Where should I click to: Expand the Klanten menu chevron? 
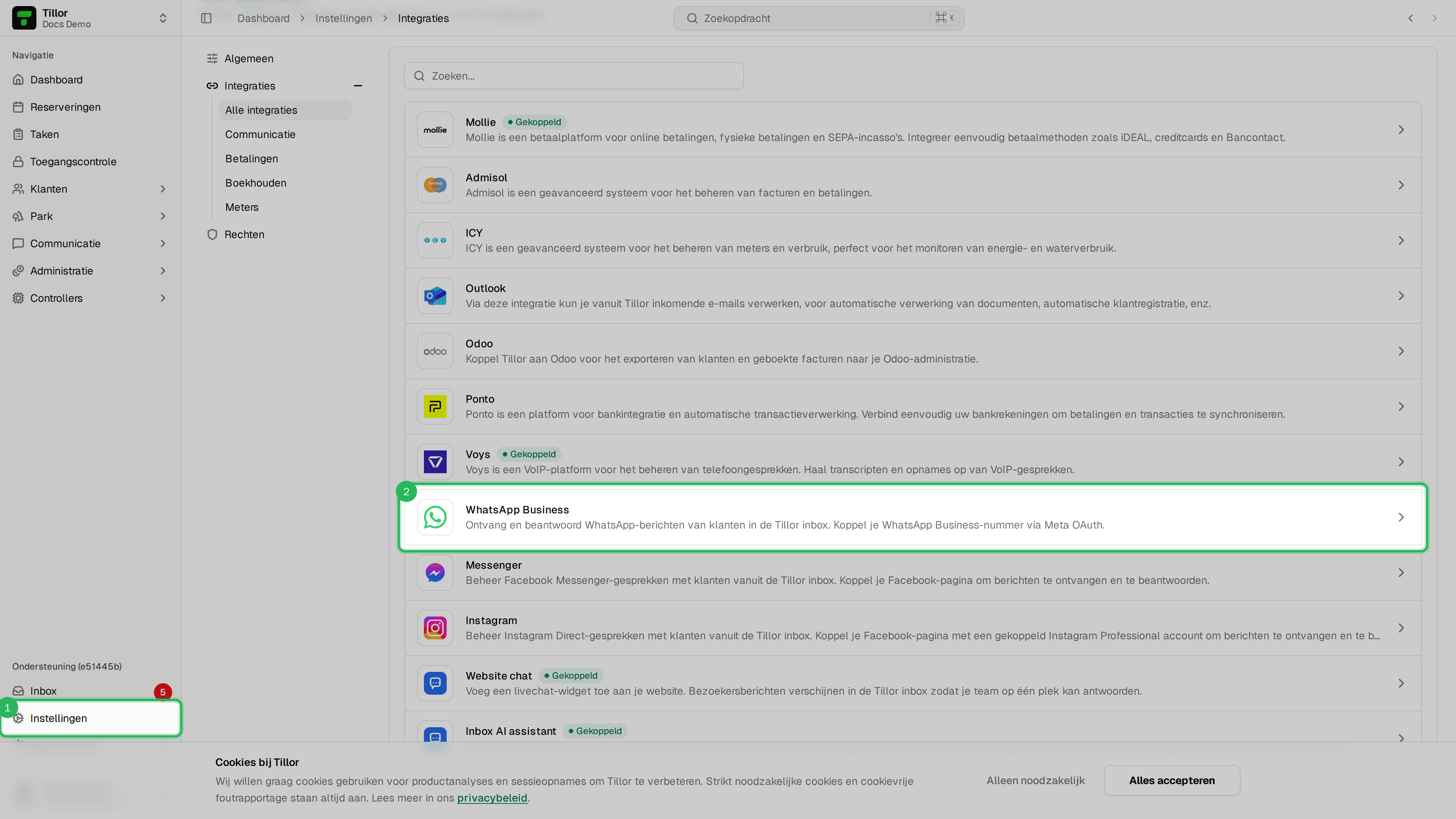(x=163, y=189)
